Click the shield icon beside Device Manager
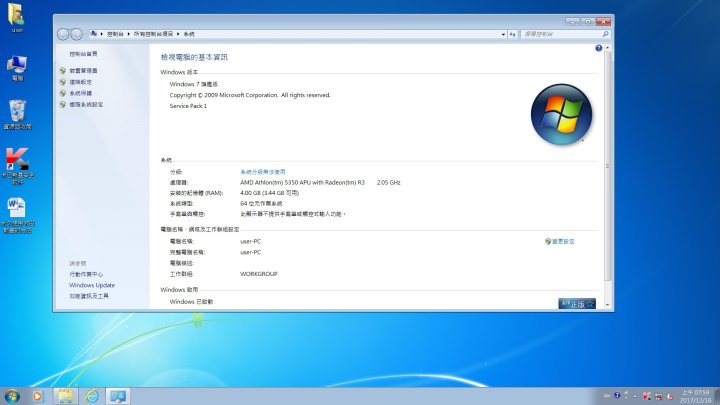This screenshot has height=405, width=720. pos(63,70)
